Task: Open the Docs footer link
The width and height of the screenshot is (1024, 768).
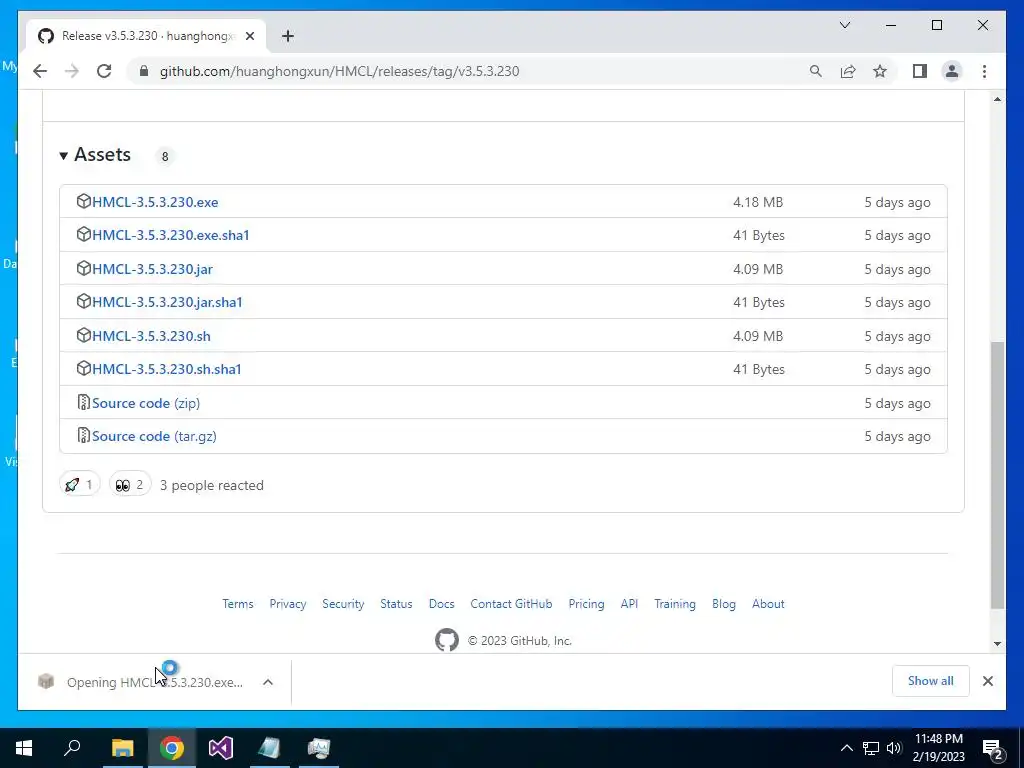Action: point(441,604)
